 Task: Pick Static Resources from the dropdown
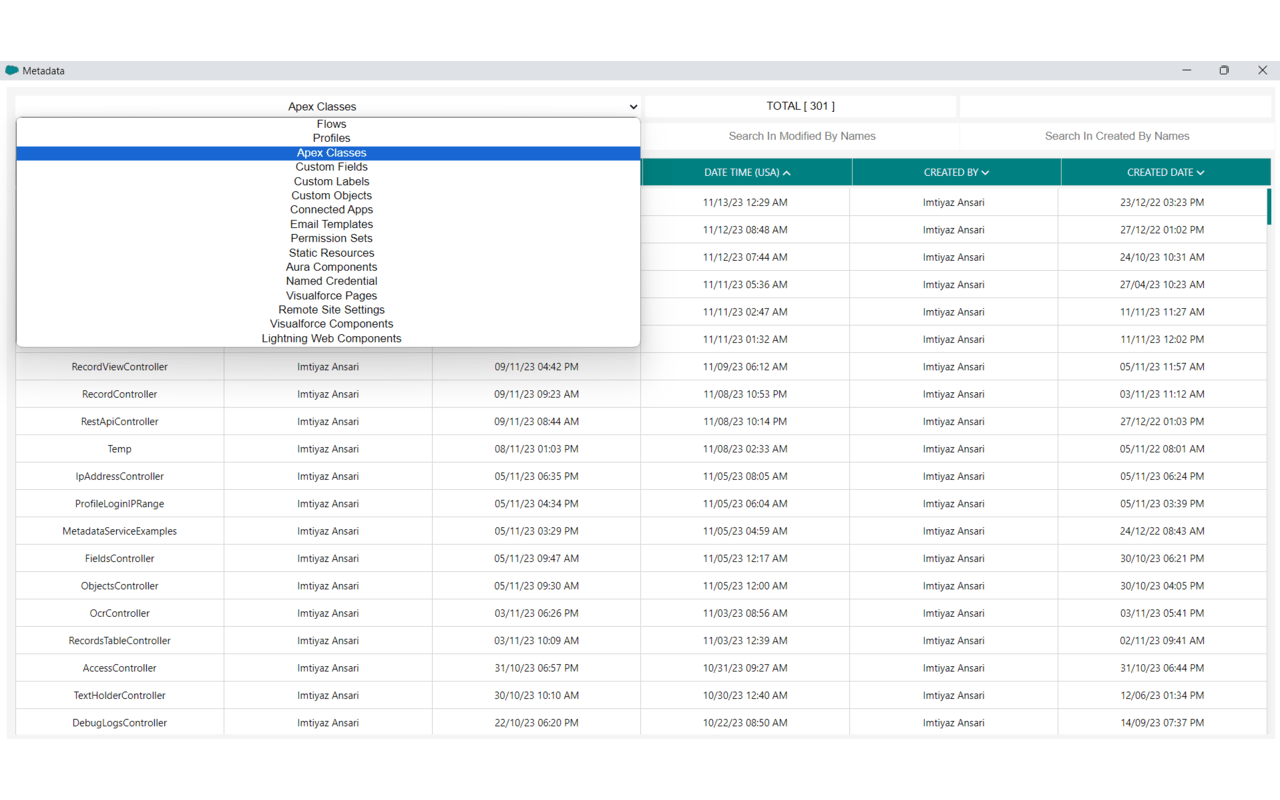click(x=331, y=252)
